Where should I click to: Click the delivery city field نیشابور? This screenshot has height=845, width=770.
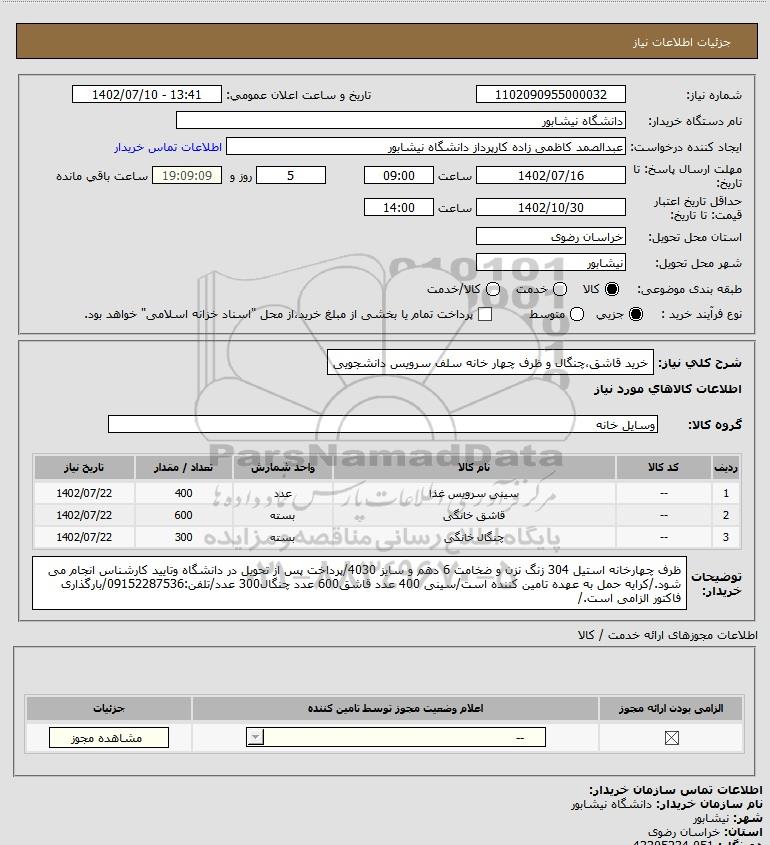(x=551, y=262)
